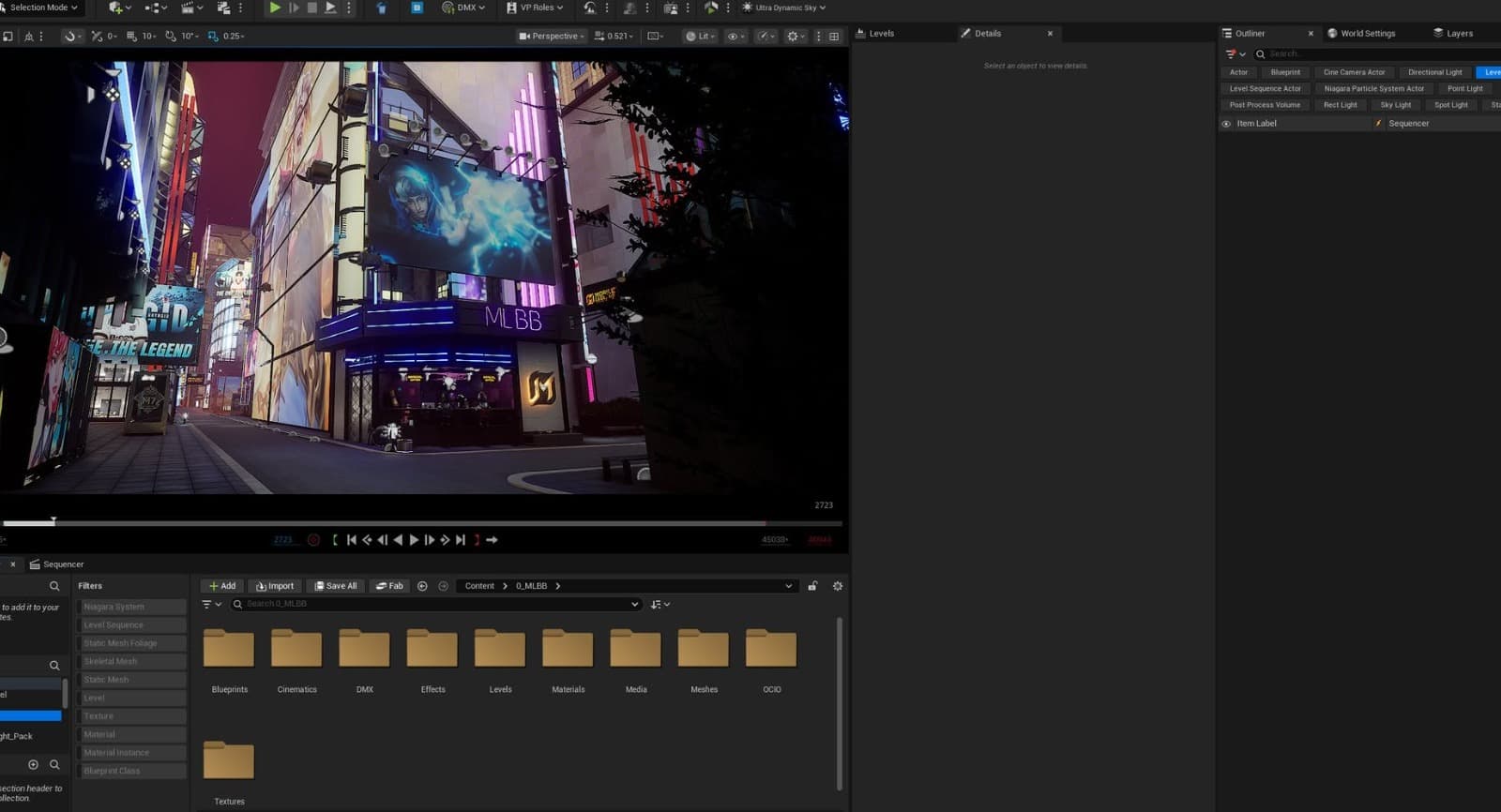
Task: Click the record button in sequencer controls
Action: click(313, 540)
